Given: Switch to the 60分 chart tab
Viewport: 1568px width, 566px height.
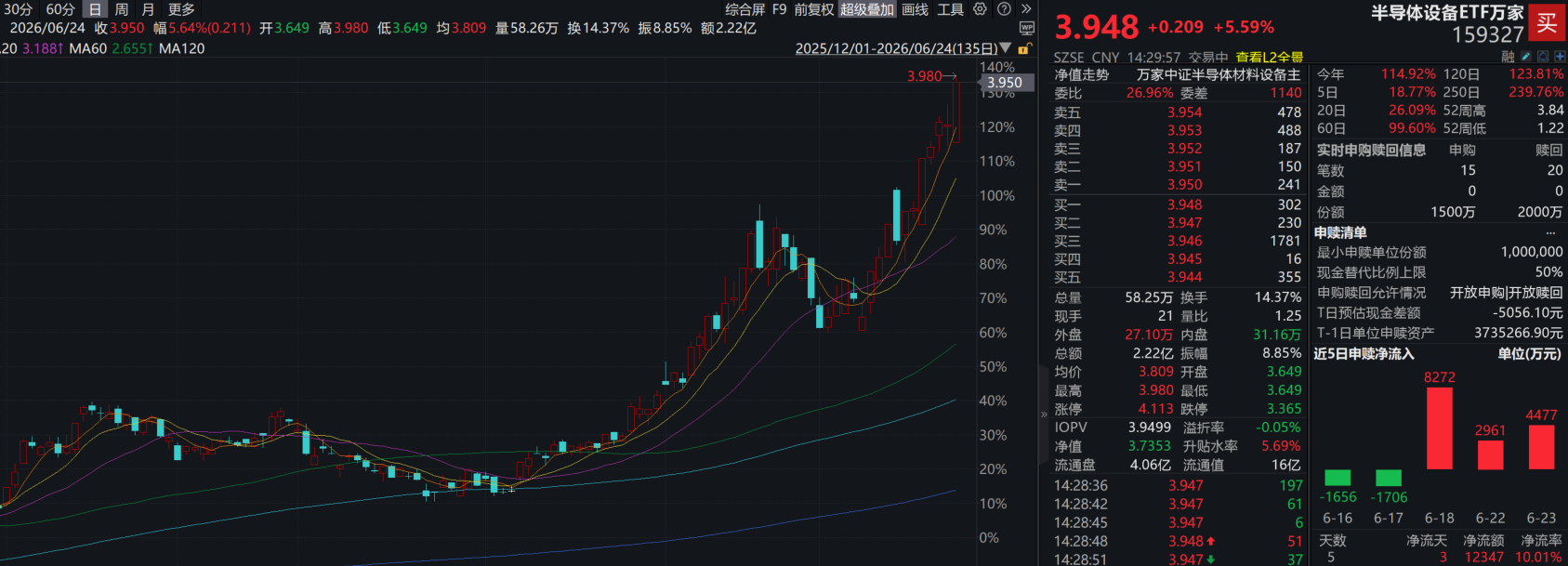Looking at the screenshot, I should [60, 9].
